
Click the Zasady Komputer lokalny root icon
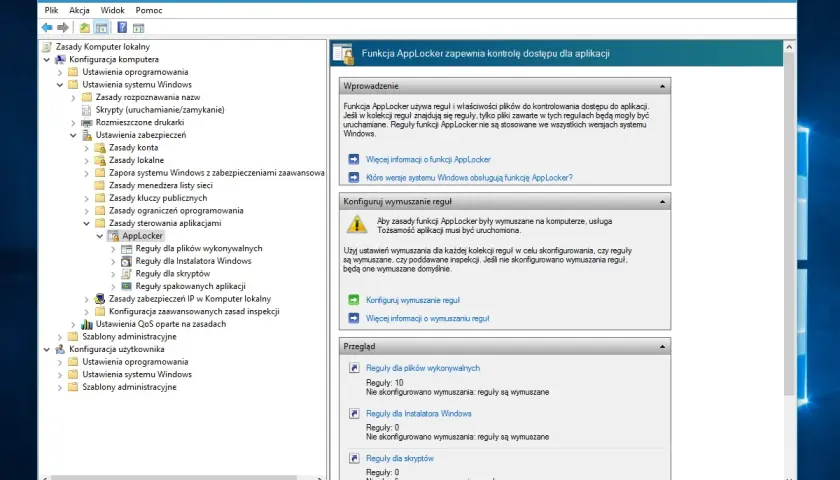(x=47, y=47)
